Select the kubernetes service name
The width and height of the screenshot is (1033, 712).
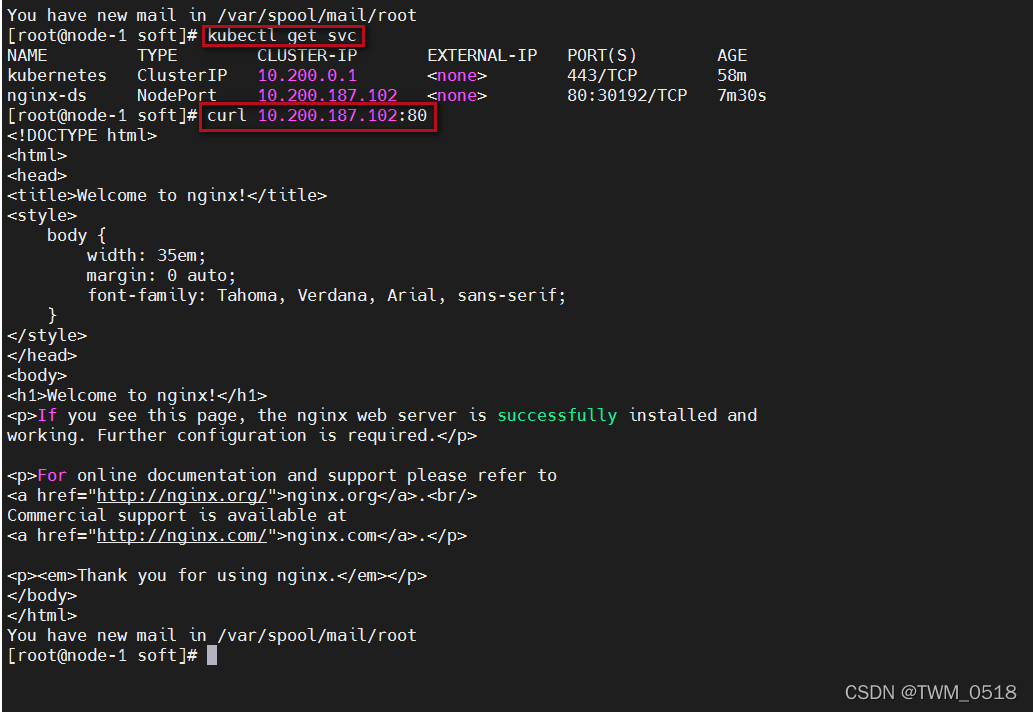click(57, 76)
